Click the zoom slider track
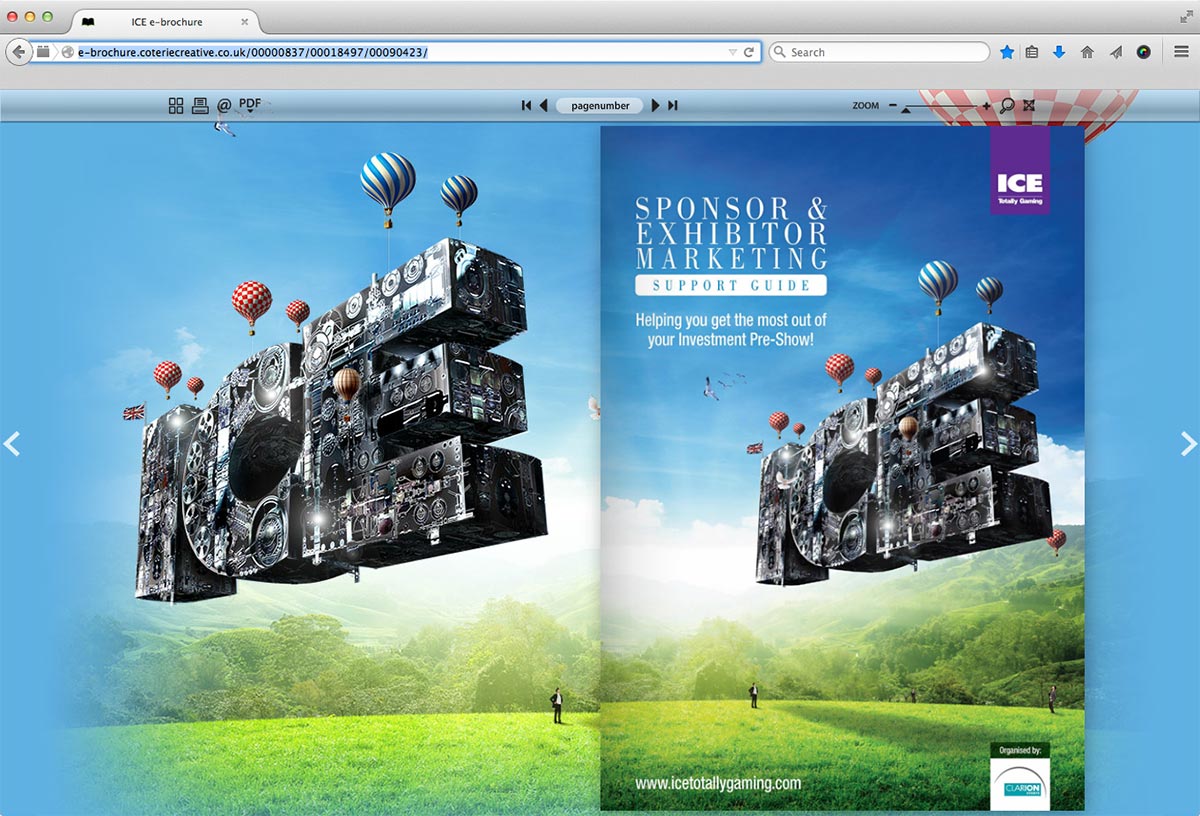 click(x=940, y=105)
